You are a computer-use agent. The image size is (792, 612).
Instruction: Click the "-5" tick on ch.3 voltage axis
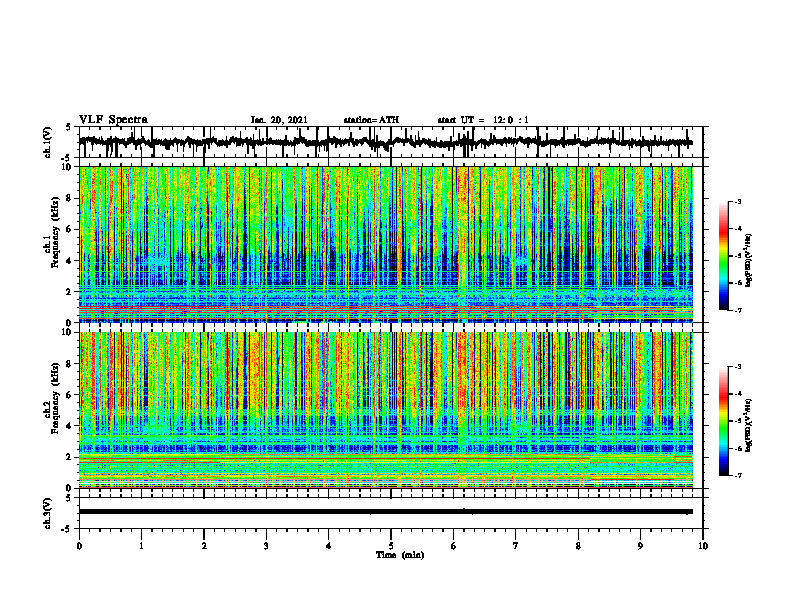pyautogui.click(x=68, y=529)
